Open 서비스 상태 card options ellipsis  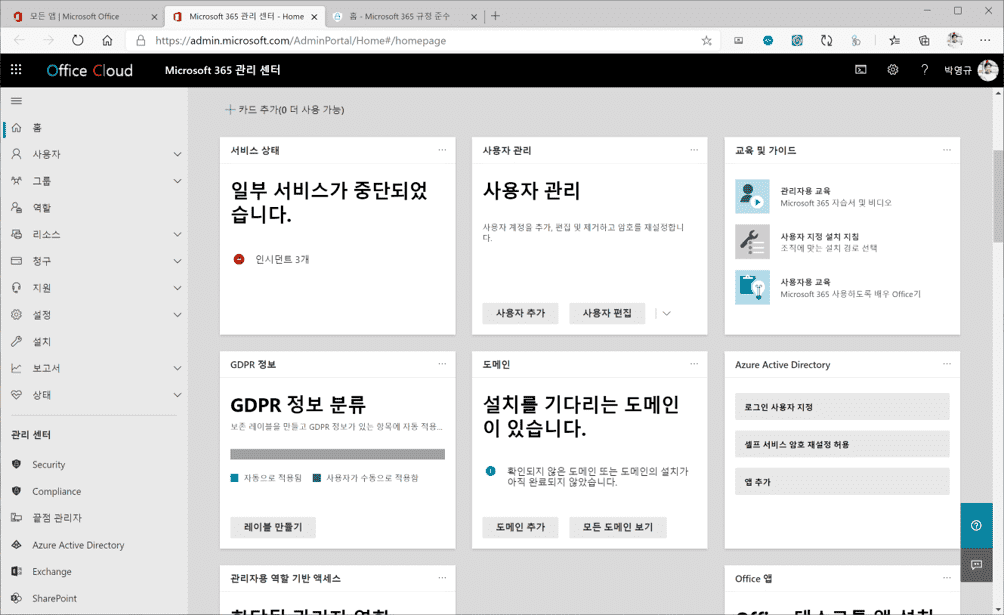[442, 150]
